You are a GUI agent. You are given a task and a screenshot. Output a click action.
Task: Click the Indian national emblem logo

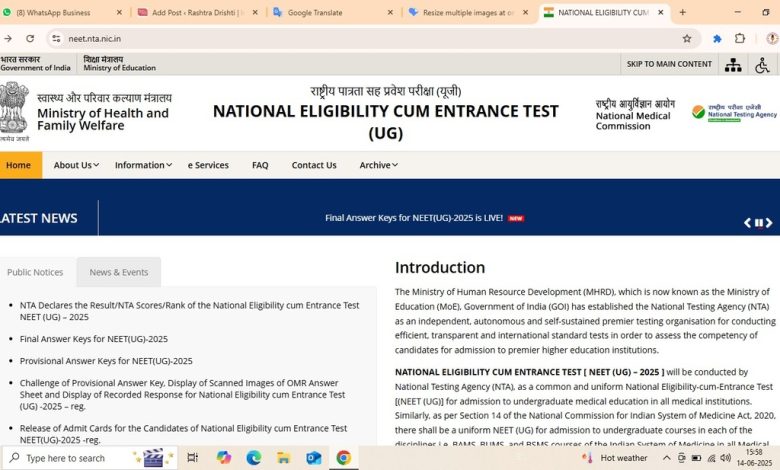(x=14, y=110)
